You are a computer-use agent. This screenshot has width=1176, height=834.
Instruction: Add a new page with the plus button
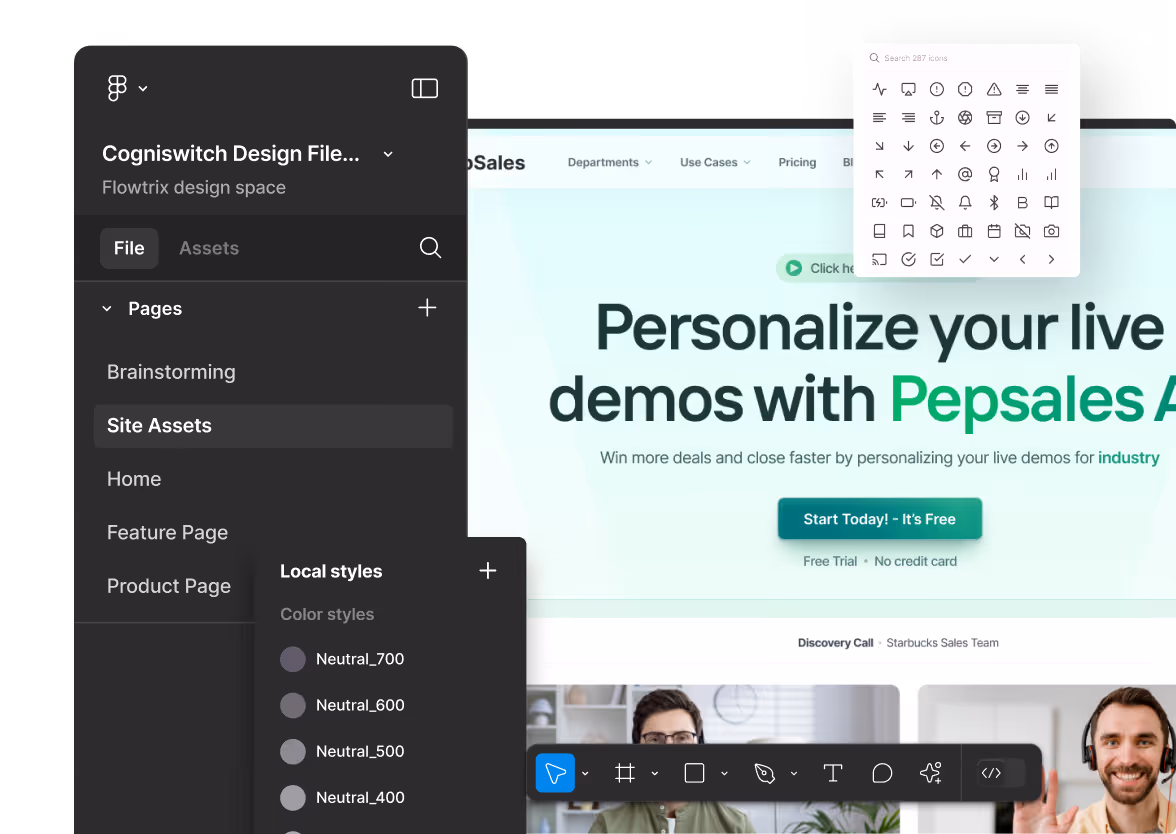pyautogui.click(x=428, y=308)
